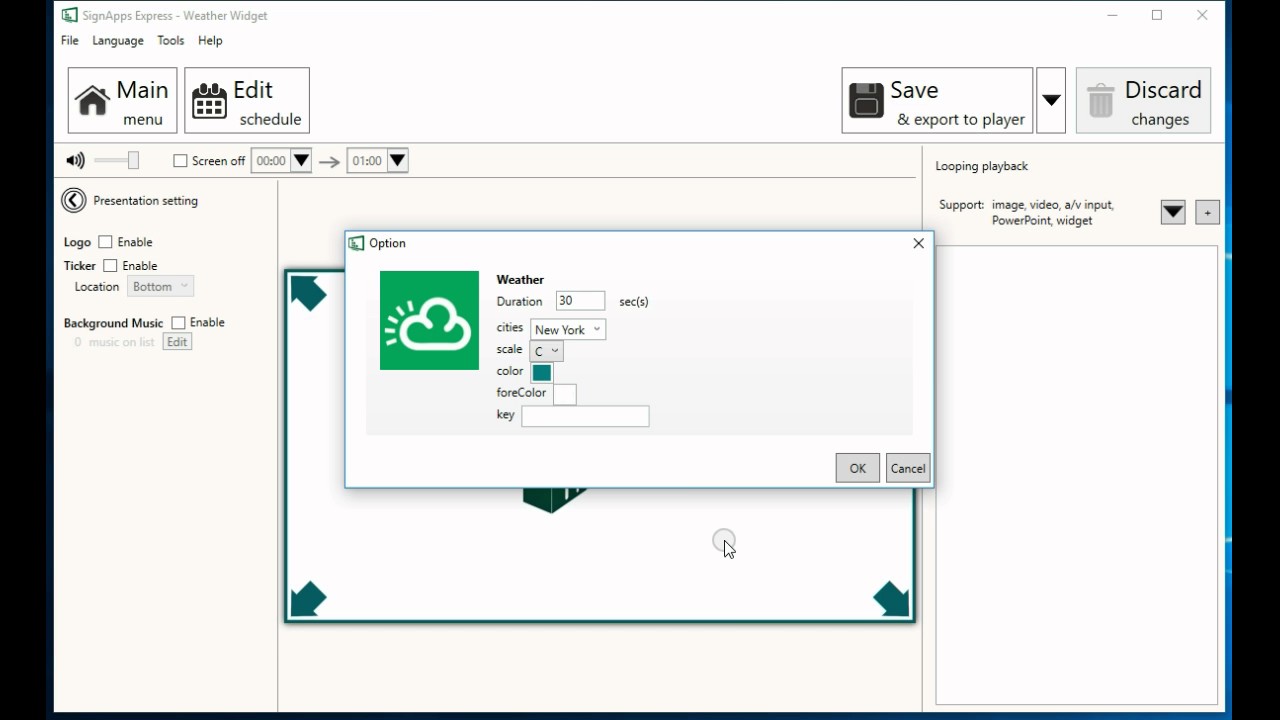Image resolution: width=1280 pixels, height=720 pixels.
Task: Open the cities New York dropdown
Action: click(x=568, y=329)
